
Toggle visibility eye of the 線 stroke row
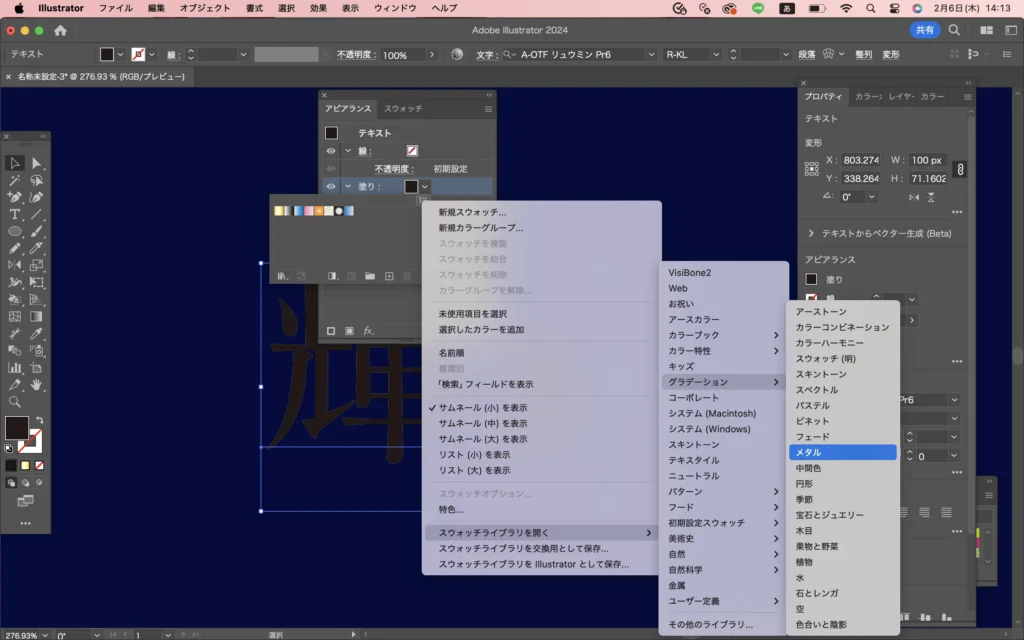click(331, 151)
